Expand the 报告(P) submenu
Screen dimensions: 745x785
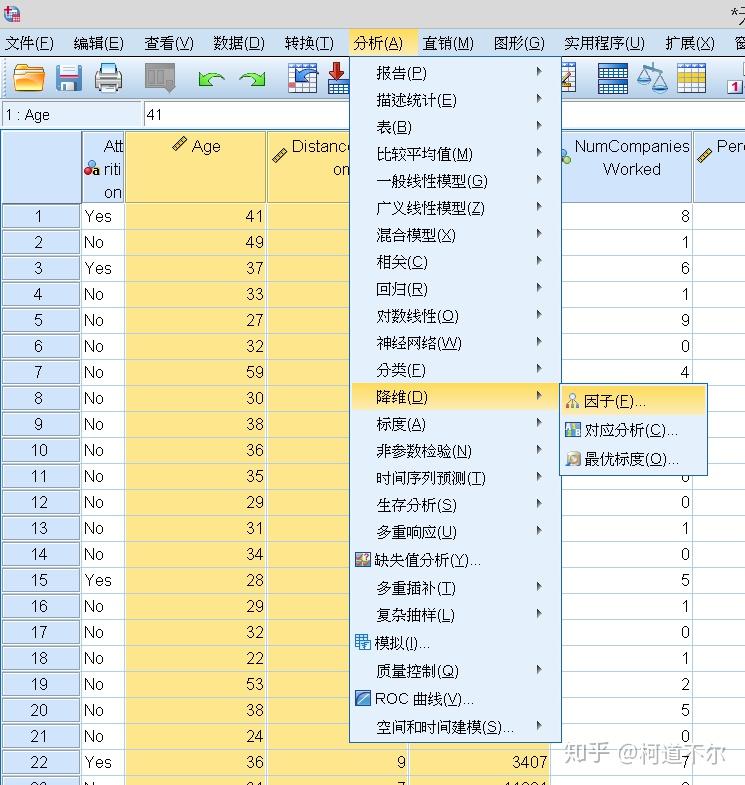pos(455,73)
